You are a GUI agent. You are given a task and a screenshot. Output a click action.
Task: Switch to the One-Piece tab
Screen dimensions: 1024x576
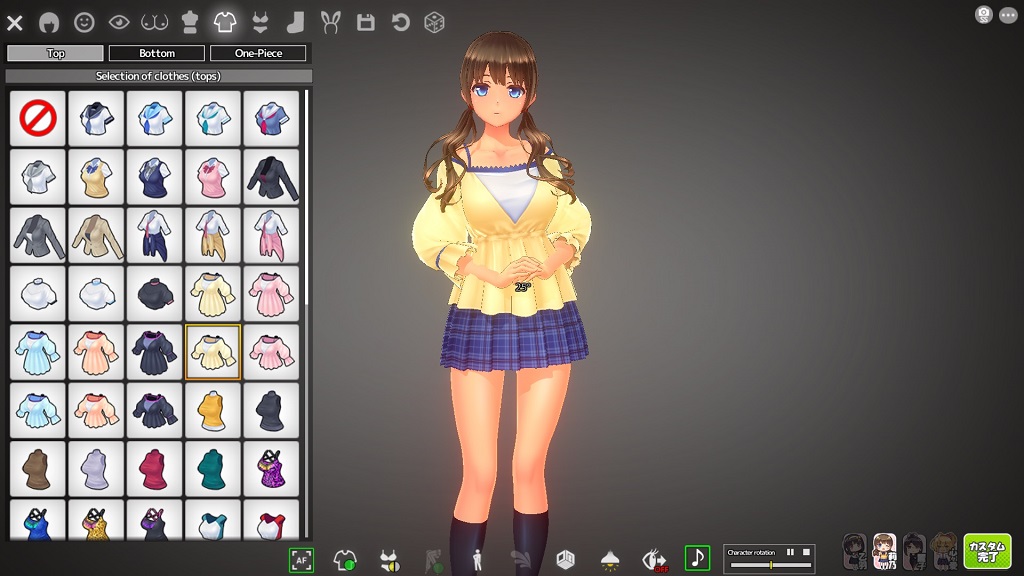[258, 53]
